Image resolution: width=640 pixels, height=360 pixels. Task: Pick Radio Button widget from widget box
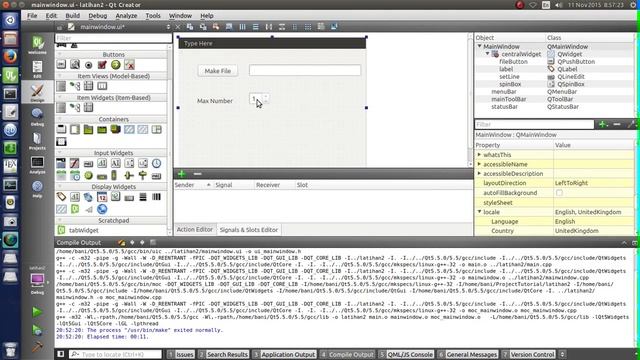pos(89,65)
